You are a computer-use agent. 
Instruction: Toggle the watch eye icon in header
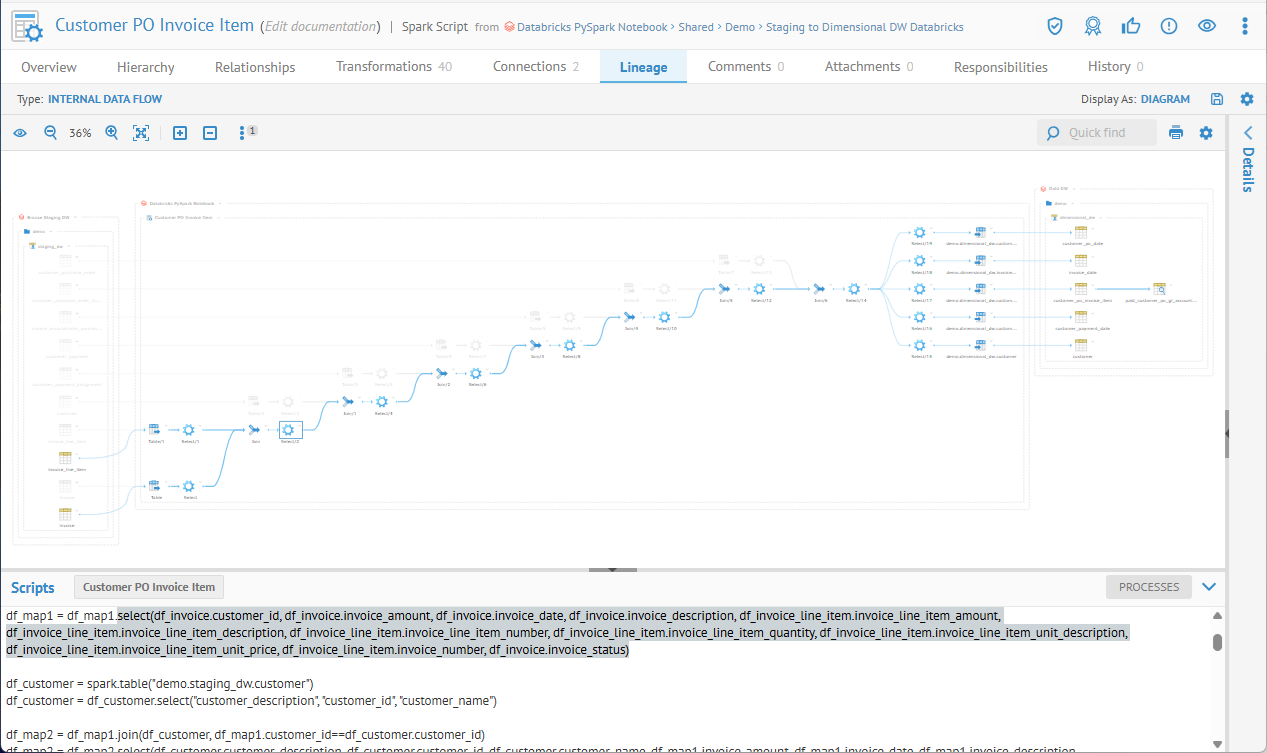coord(1207,26)
